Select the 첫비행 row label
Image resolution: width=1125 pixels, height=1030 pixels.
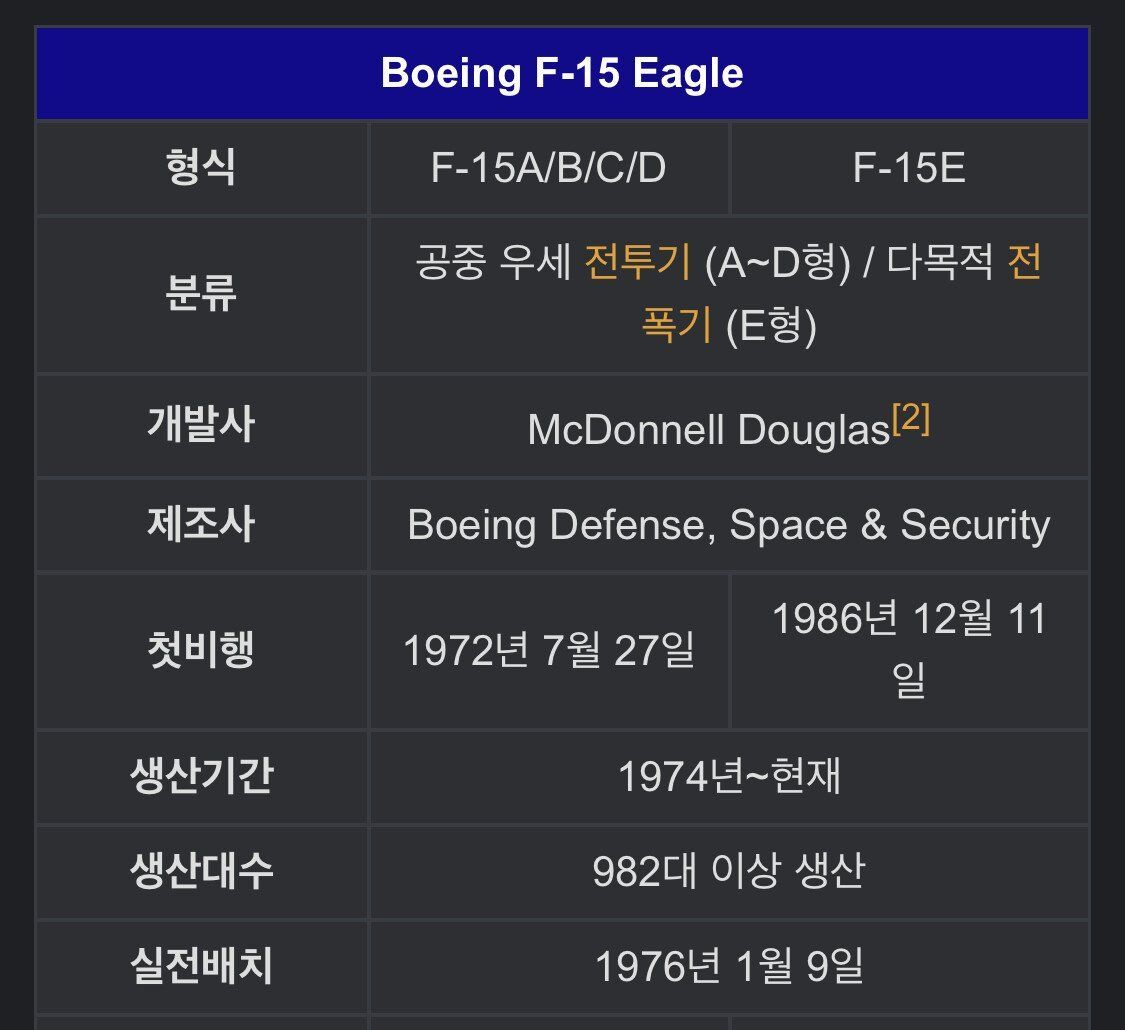(201, 650)
